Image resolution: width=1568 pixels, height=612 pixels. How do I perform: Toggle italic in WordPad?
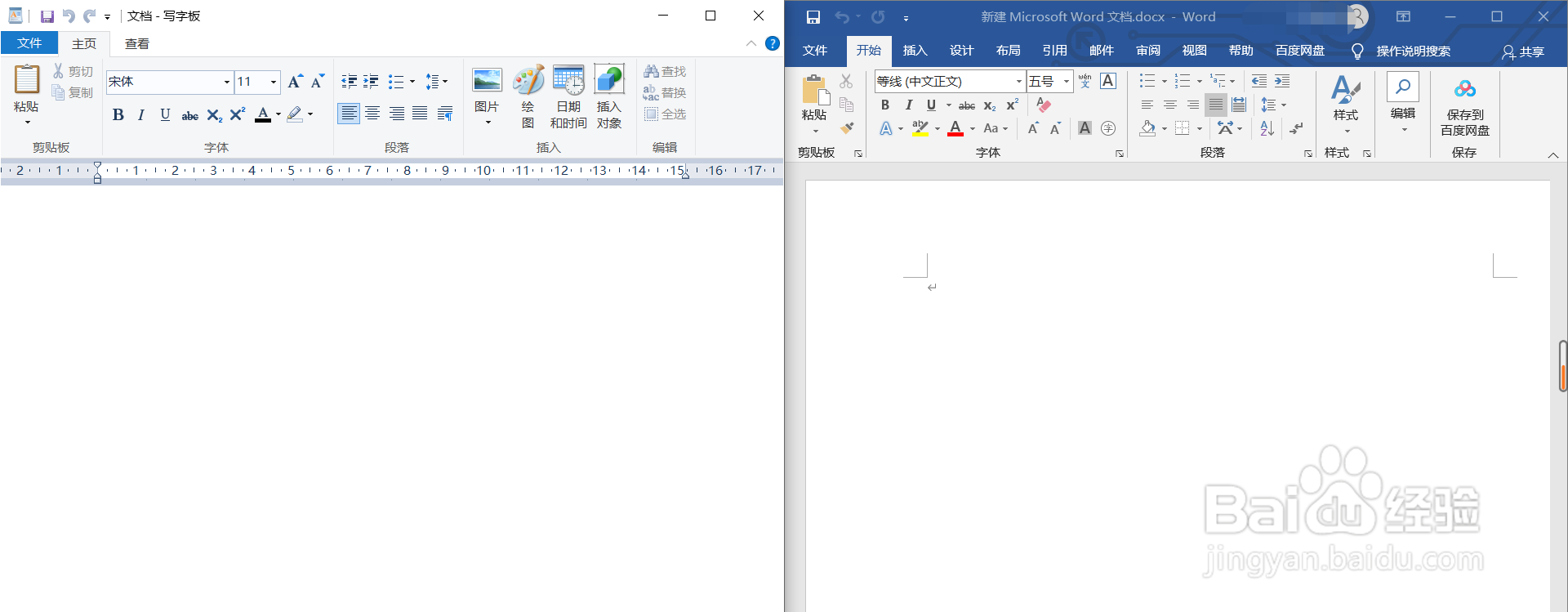(141, 114)
